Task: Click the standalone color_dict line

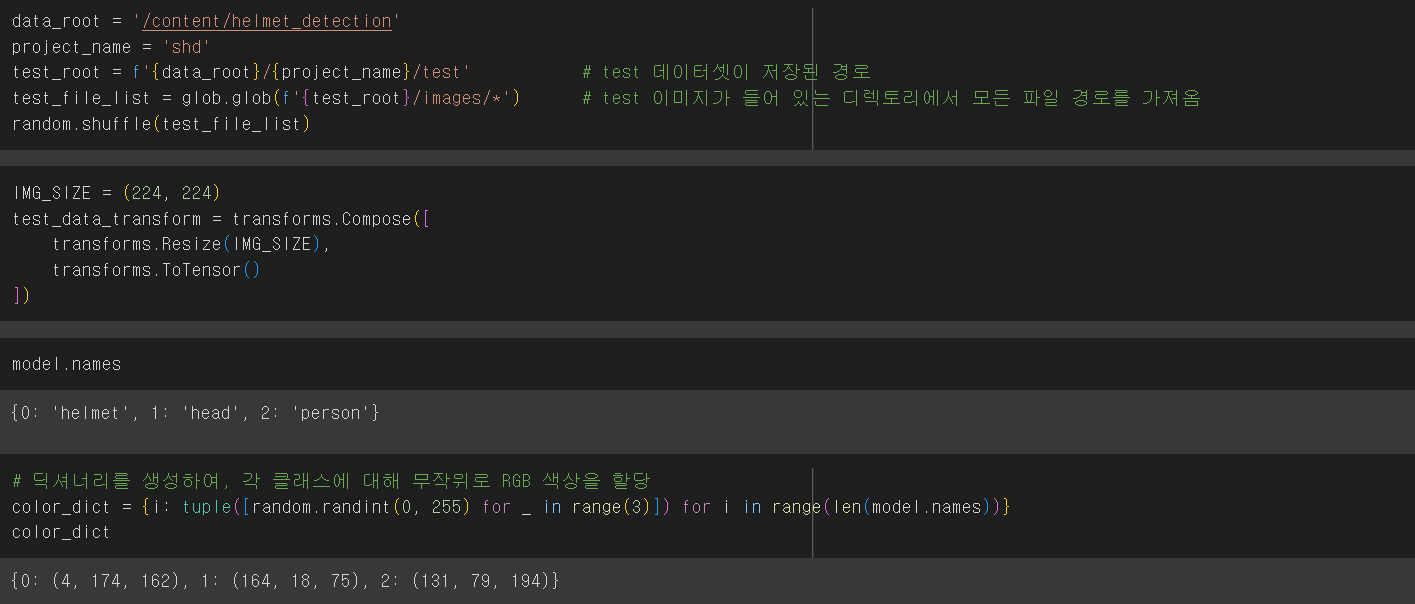Action: (61, 533)
